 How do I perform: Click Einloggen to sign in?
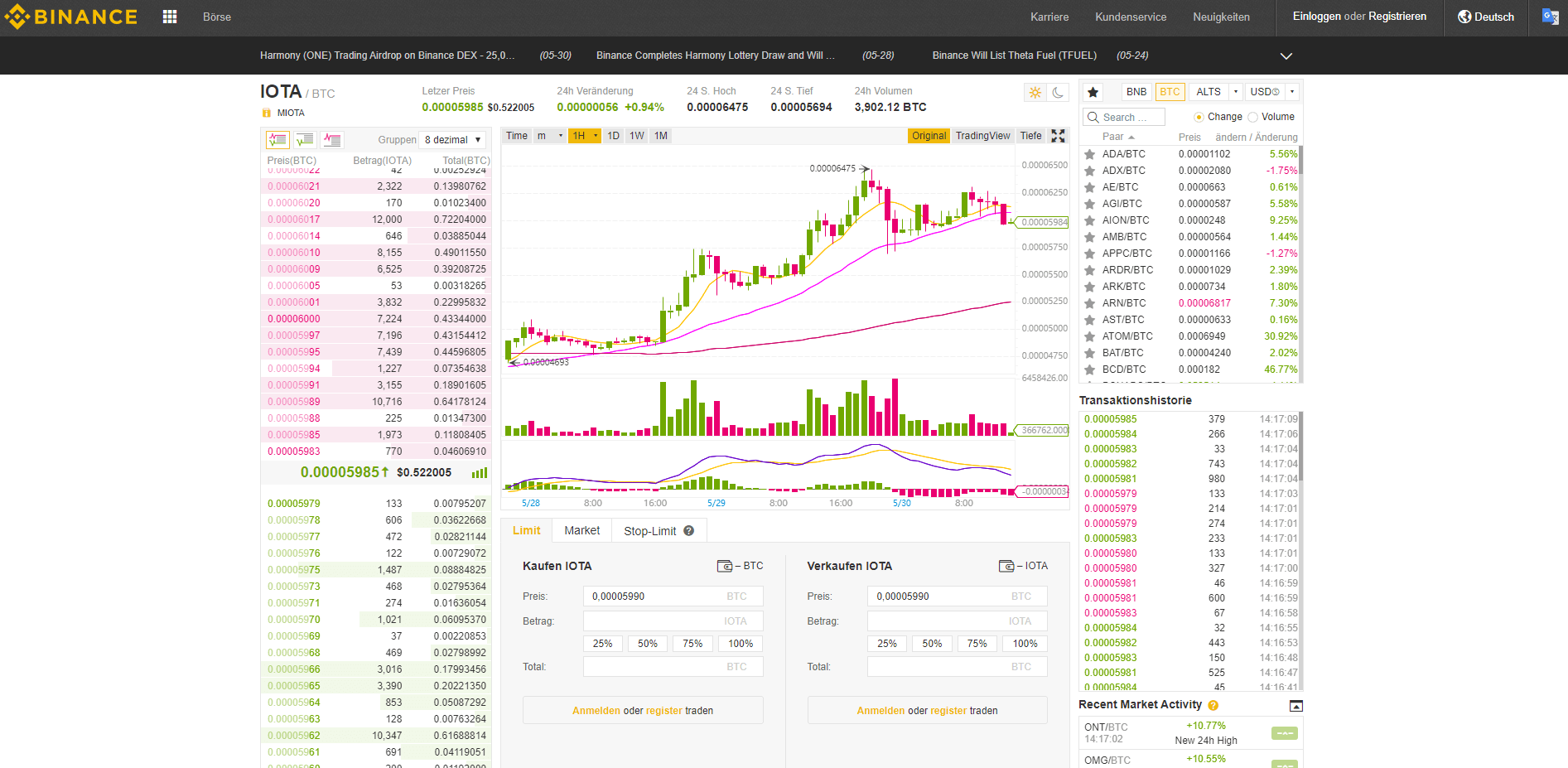point(1316,17)
